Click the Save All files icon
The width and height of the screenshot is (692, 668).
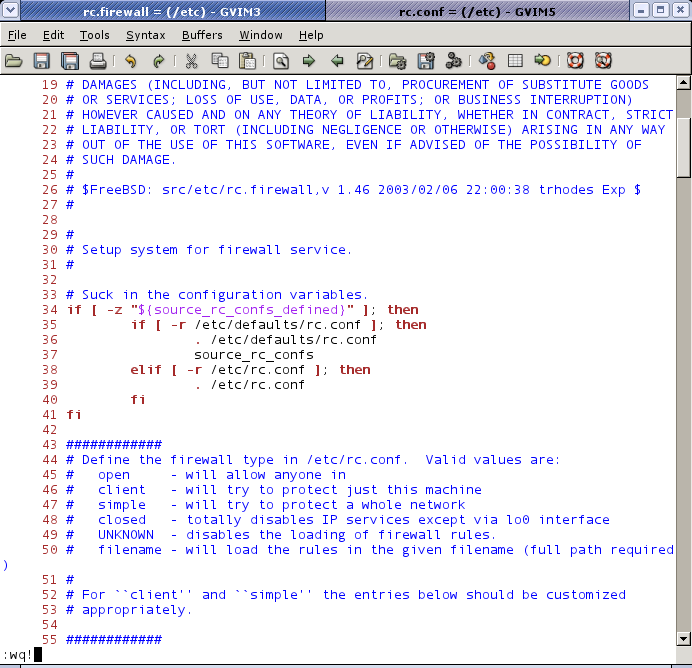pos(70,60)
